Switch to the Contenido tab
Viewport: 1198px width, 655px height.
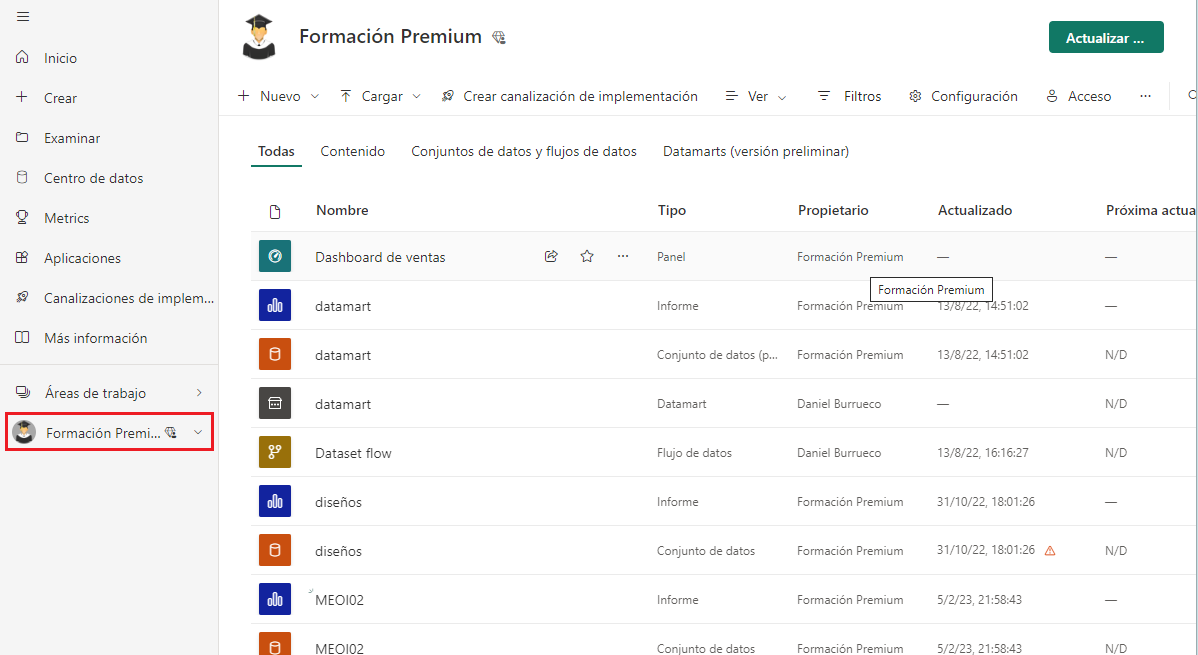point(352,152)
